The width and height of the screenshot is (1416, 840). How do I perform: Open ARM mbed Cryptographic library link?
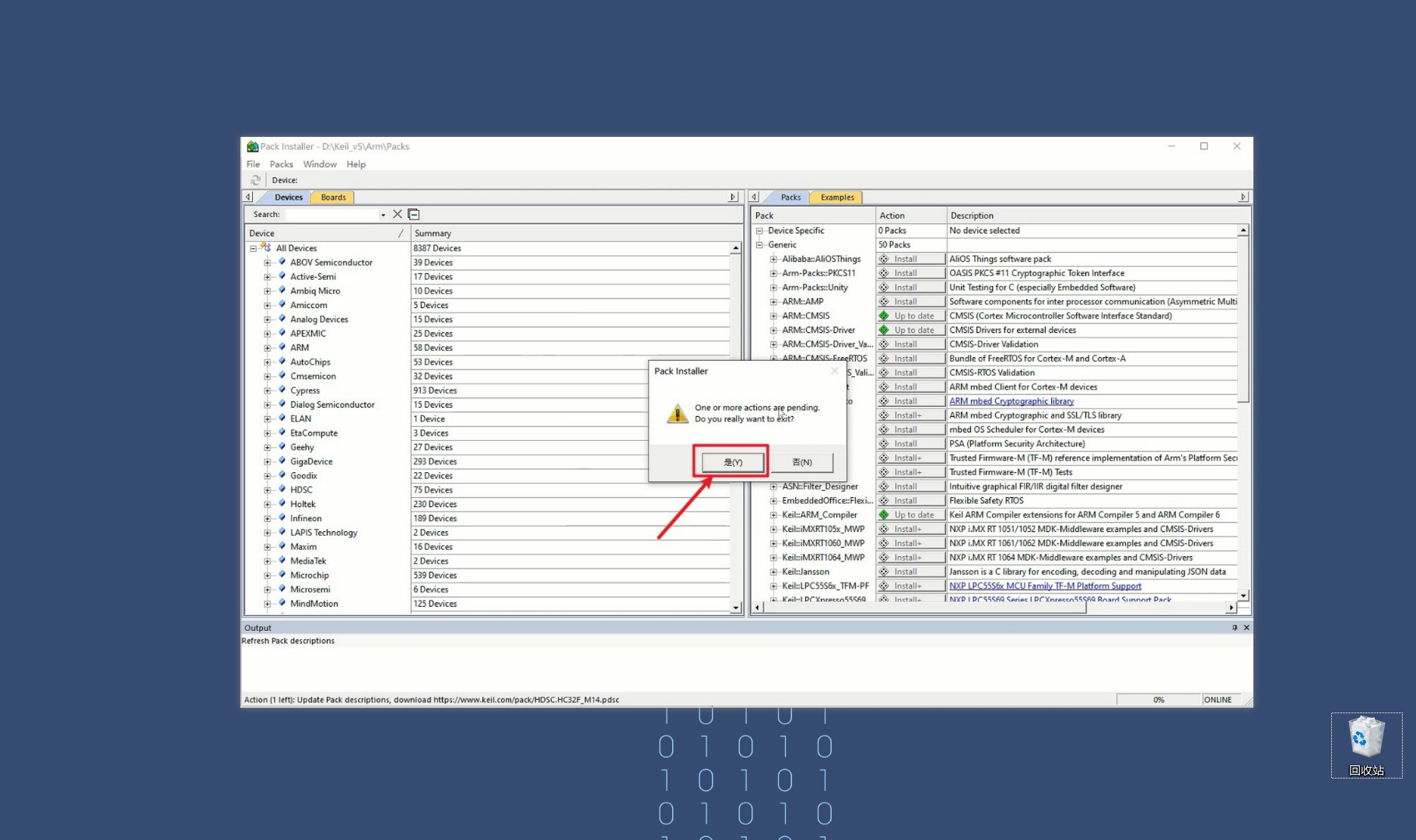click(x=1011, y=401)
